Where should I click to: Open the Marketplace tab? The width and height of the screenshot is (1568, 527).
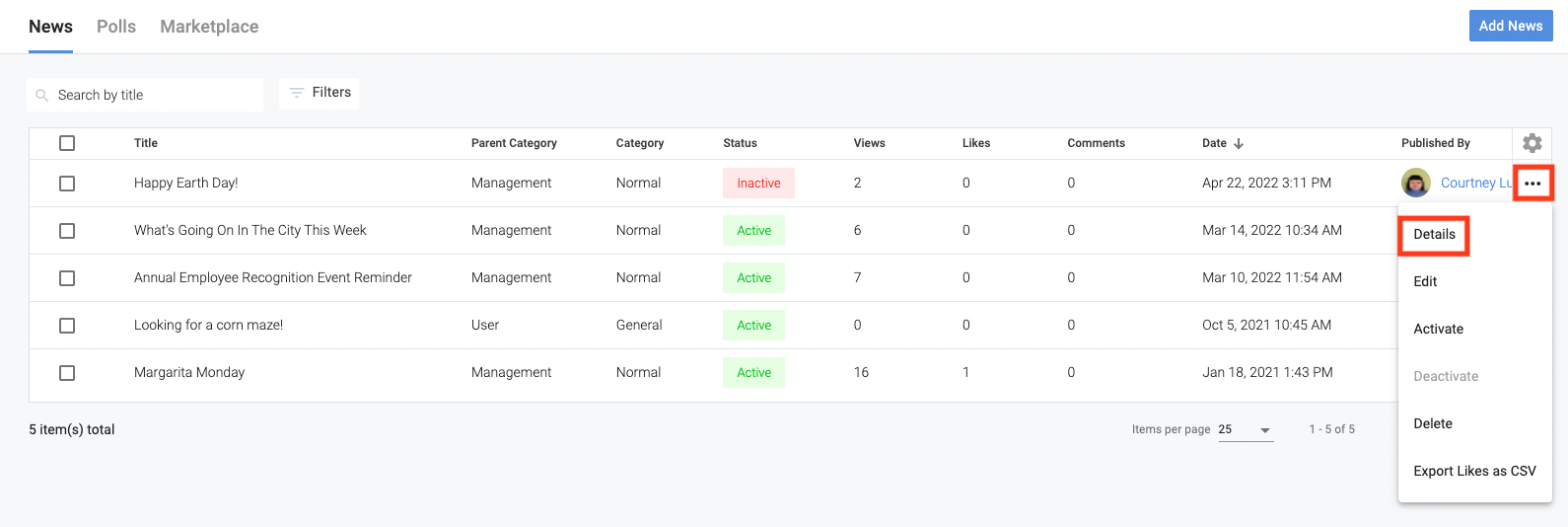pyautogui.click(x=209, y=27)
